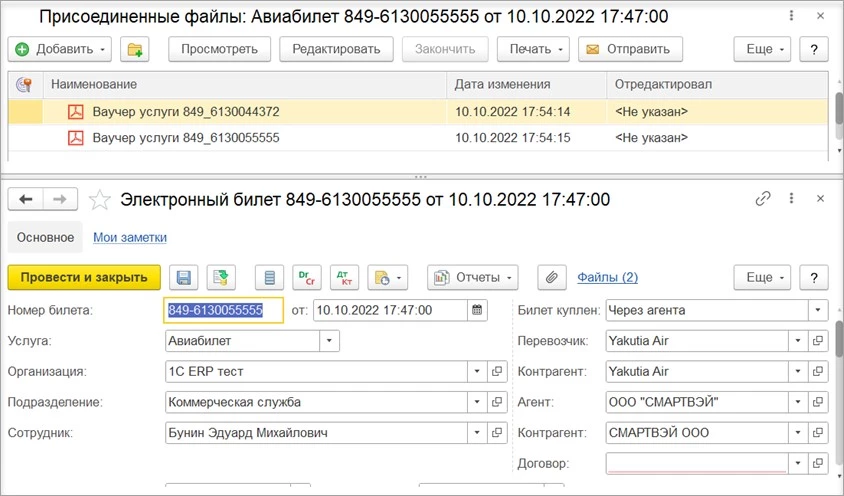
Task: Click the ticket date field 10.10.2022 17:47:00
Action: pyautogui.click(x=390, y=310)
